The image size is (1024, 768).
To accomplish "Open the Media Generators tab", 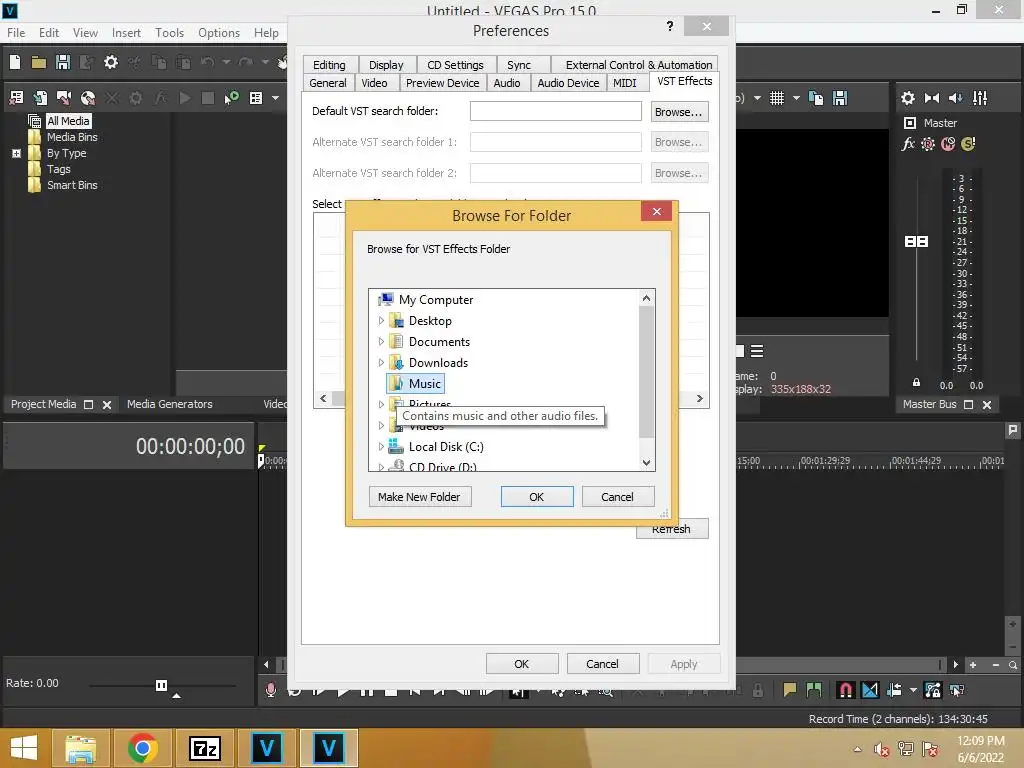I will (x=170, y=404).
